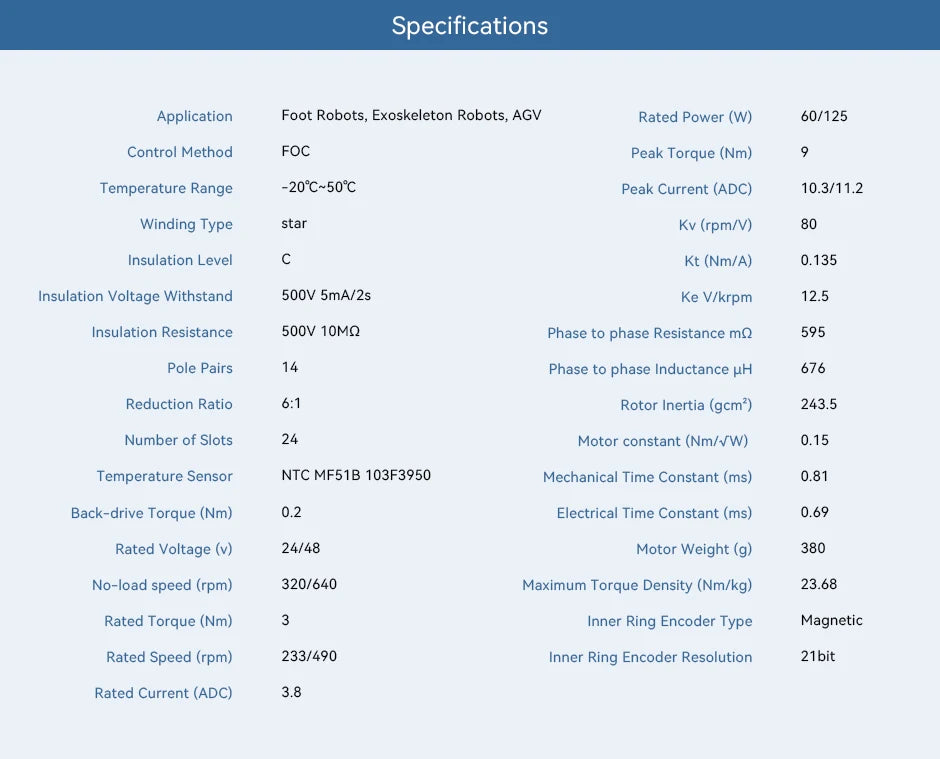Click the Maximum Torque Density value 23.68
Screen dimensions: 940x759
pos(818,584)
